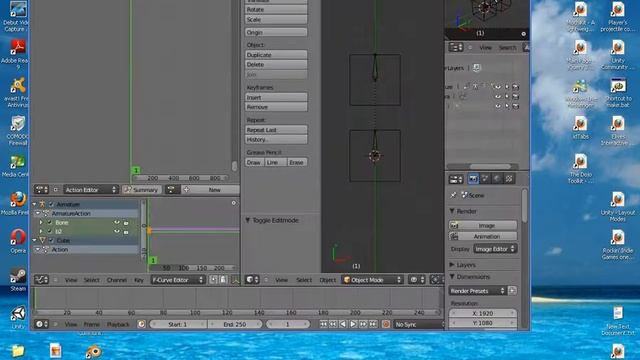Click the dope sheet filter icon beside New
The image size is (640, 360).
click(171, 190)
